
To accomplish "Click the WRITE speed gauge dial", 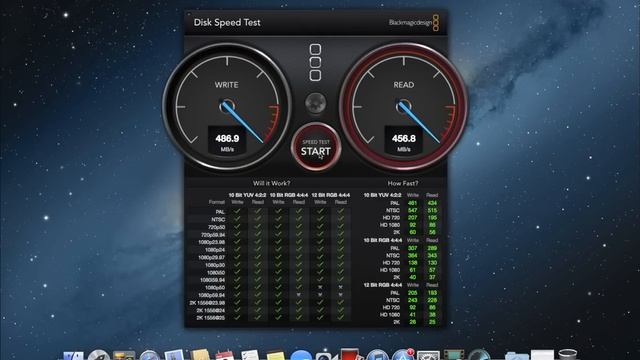I will pos(227,107).
